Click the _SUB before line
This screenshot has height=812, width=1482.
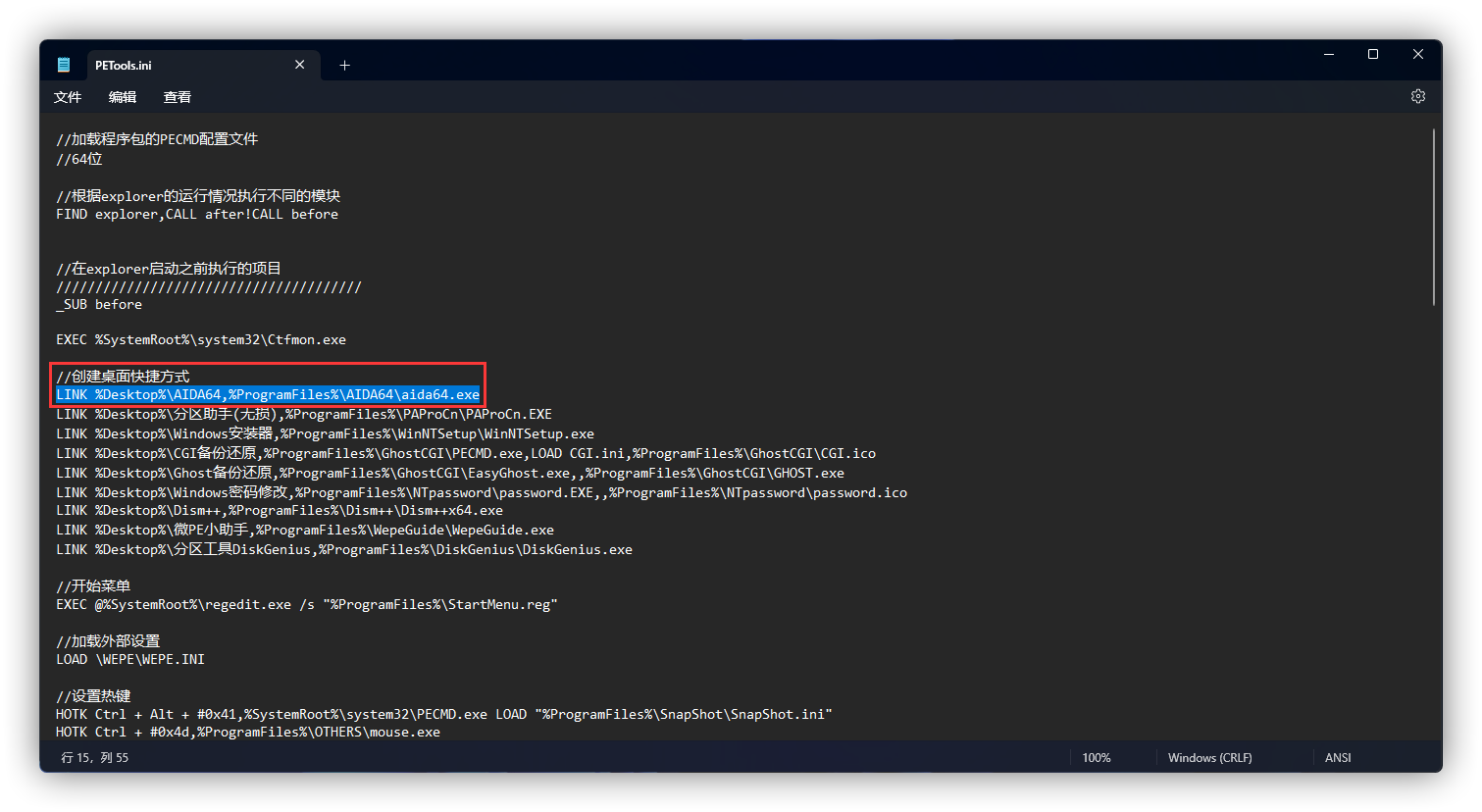(x=99, y=305)
